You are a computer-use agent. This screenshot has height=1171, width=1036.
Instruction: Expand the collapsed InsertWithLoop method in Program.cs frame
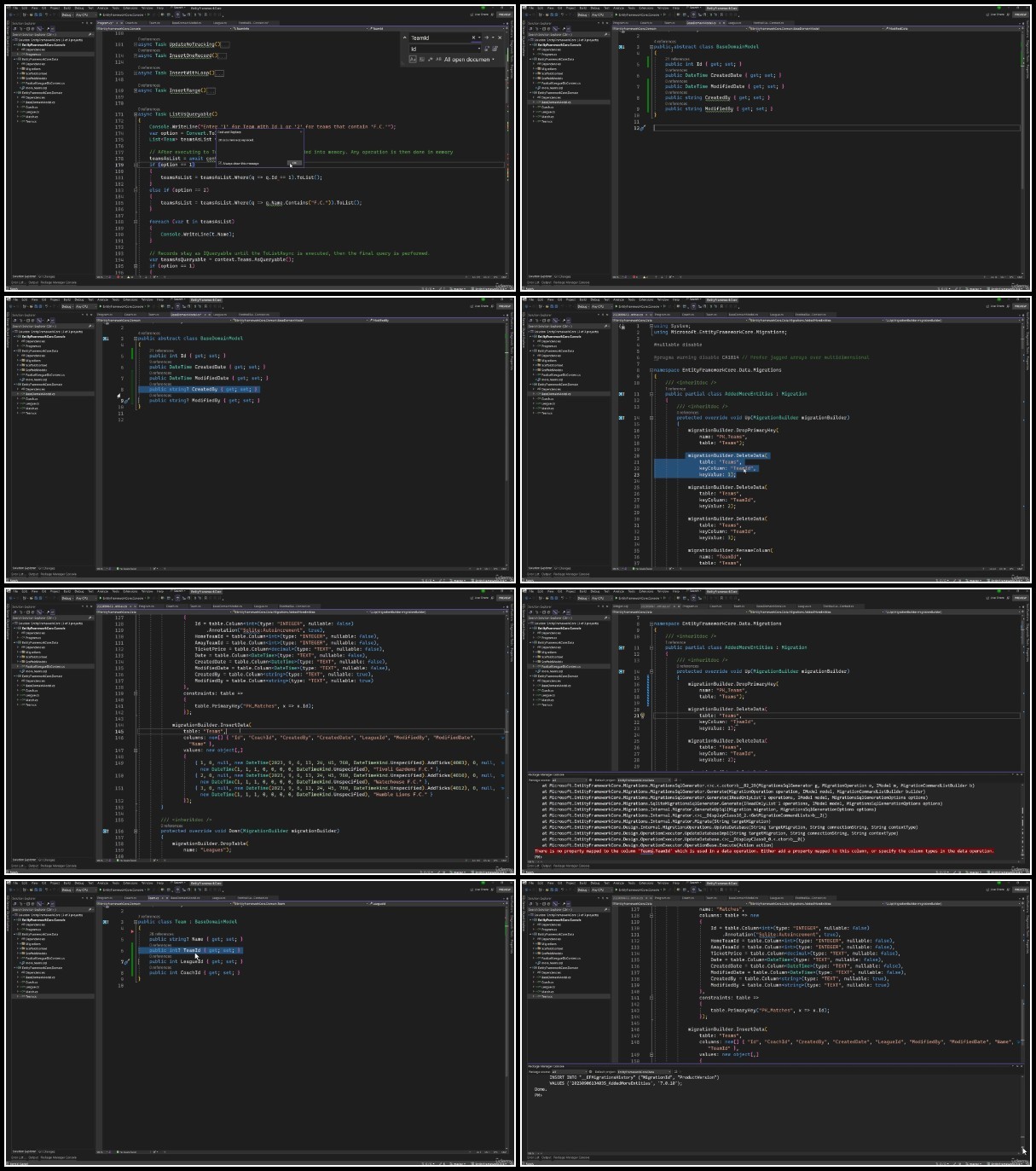click(x=136, y=73)
